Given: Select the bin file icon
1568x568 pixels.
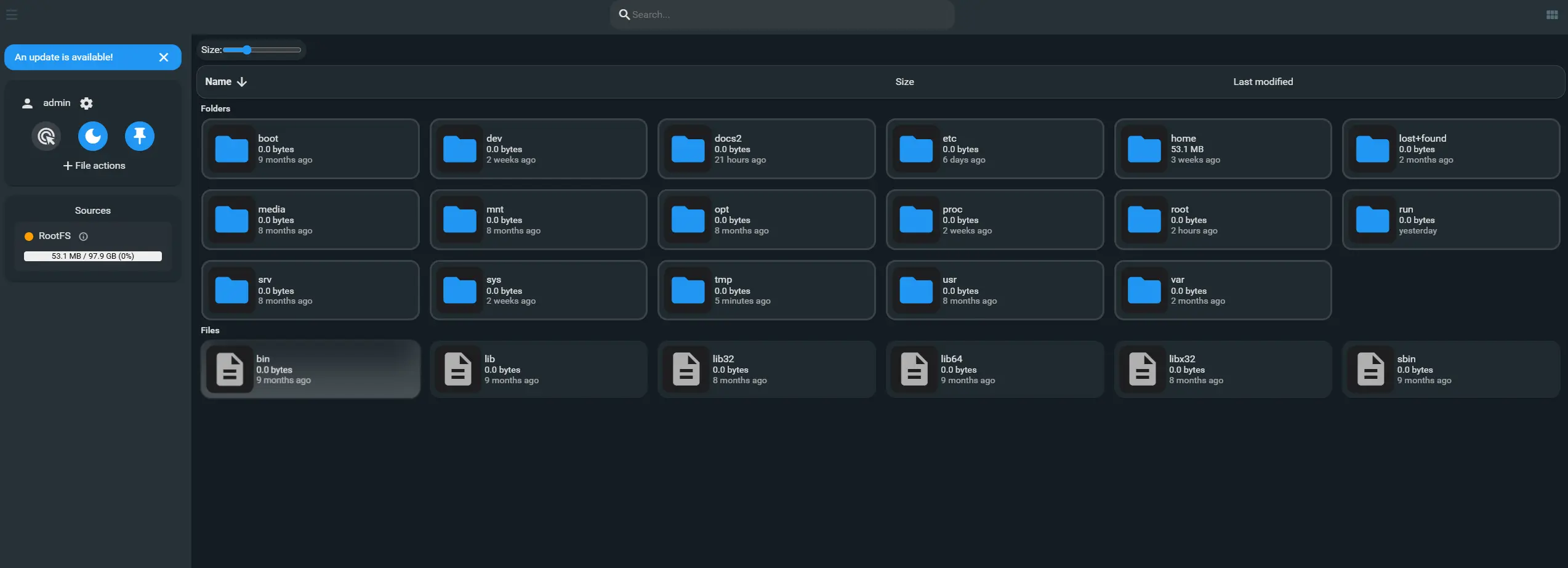Looking at the screenshot, I should 230,370.
